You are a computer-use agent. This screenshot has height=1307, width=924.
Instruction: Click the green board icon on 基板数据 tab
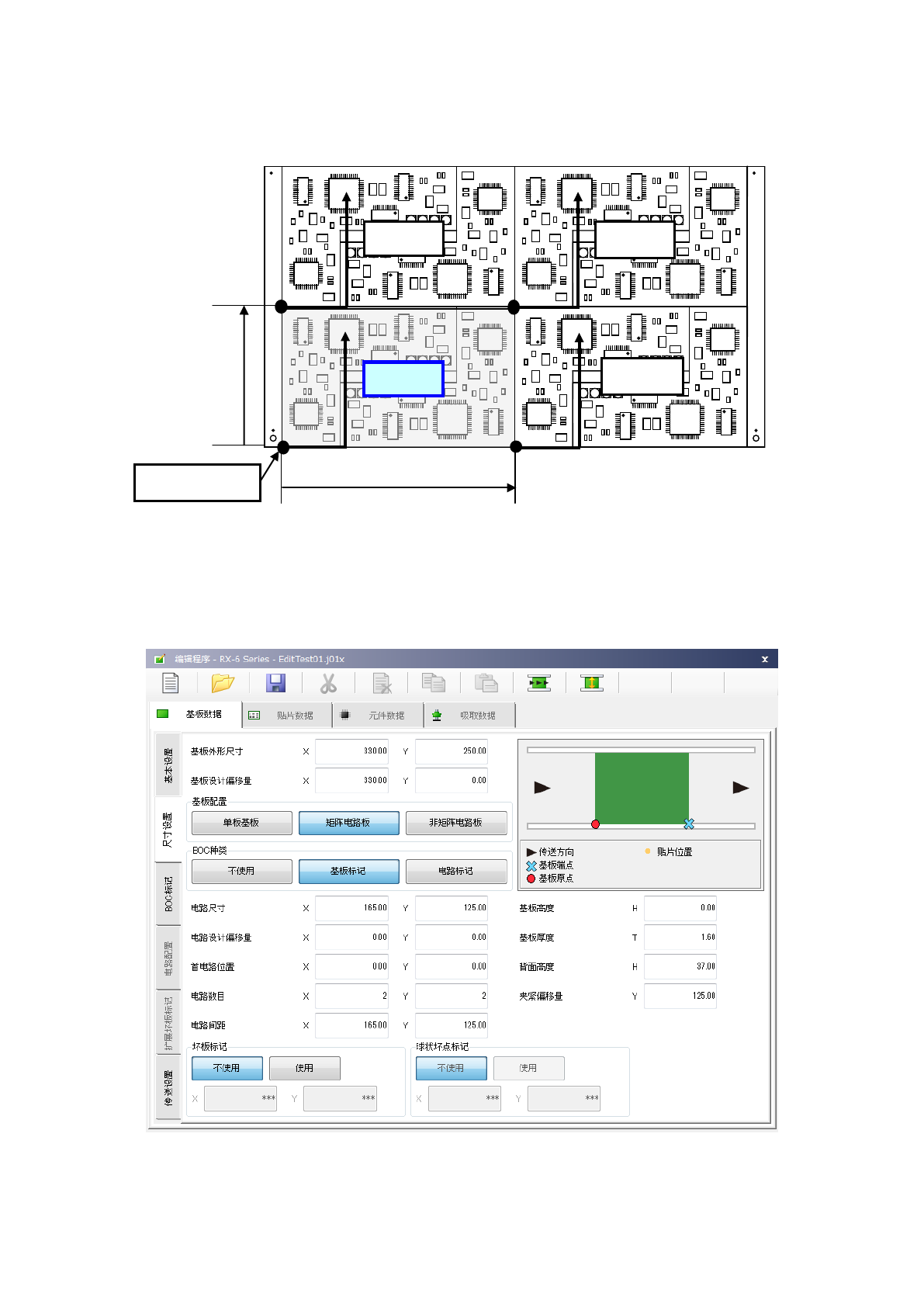(163, 714)
